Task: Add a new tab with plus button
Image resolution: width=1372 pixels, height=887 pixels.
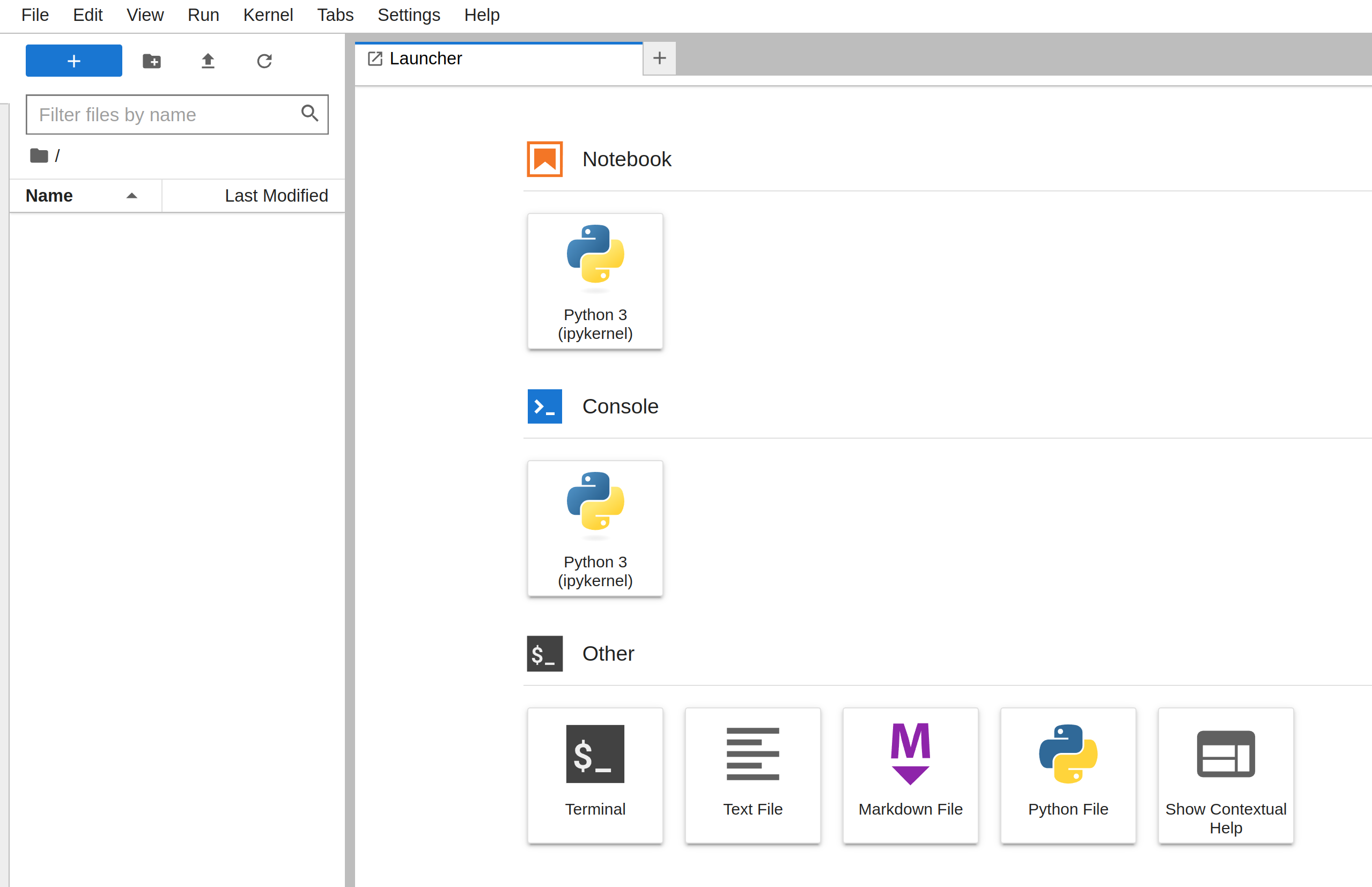Action: tap(660, 58)
